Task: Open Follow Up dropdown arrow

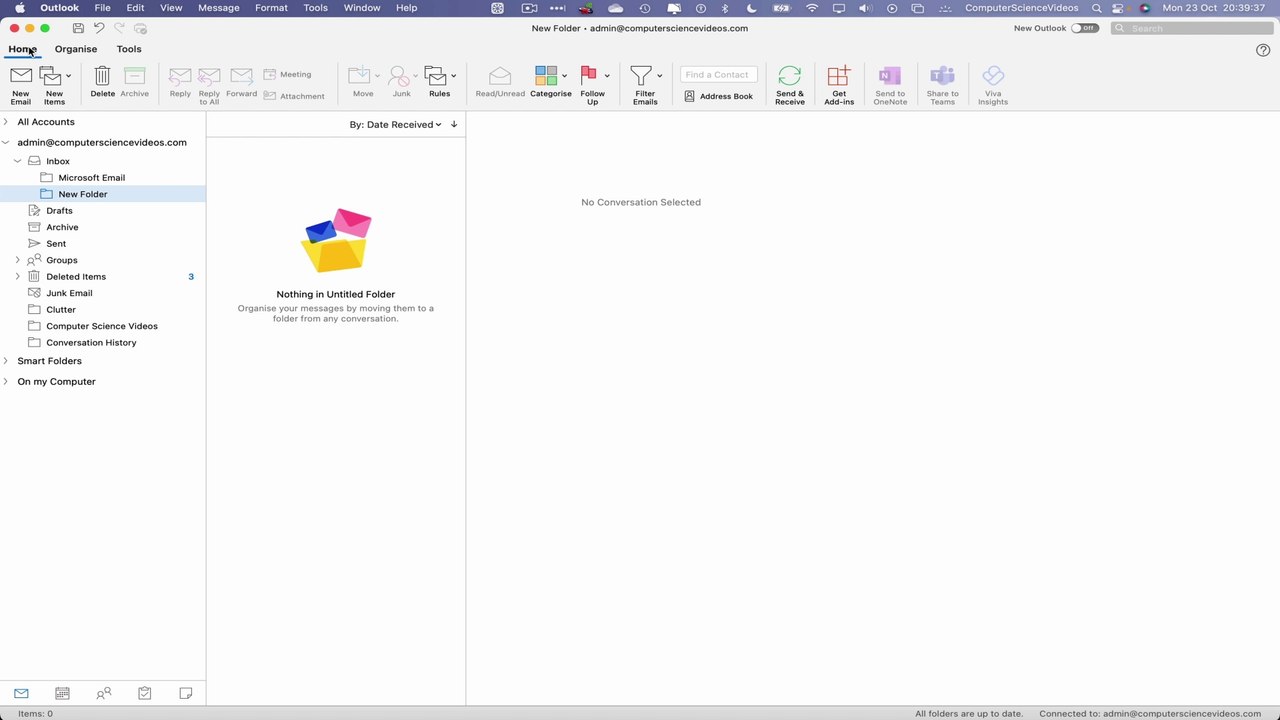Action: coord(606,76)
